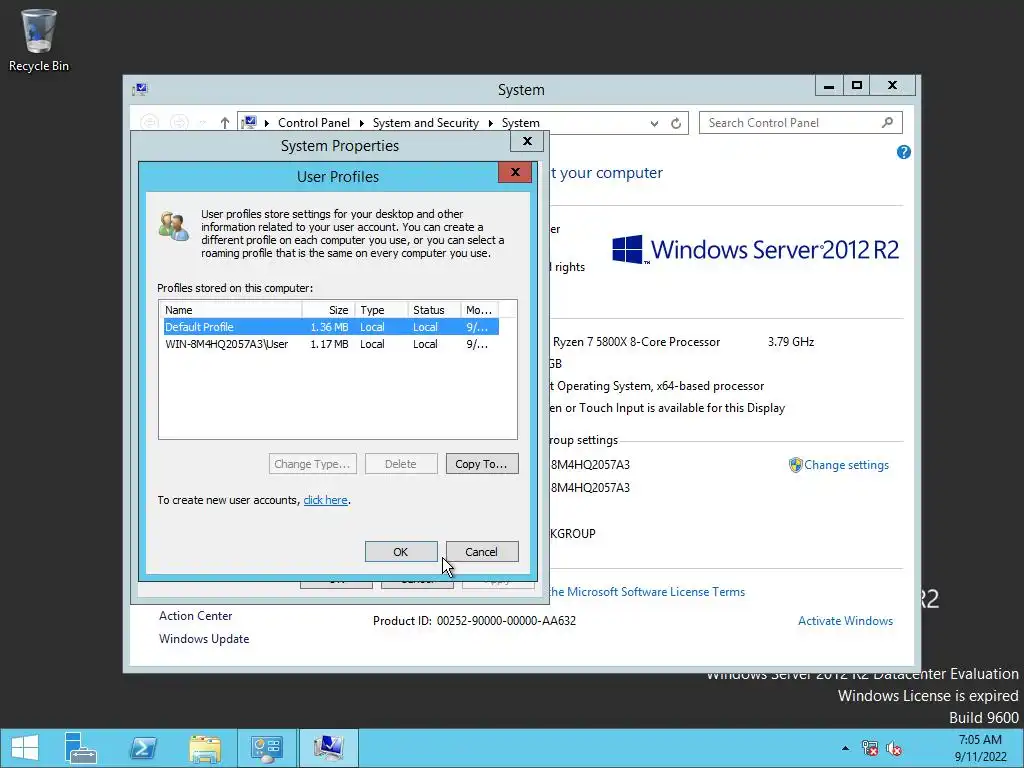Click Change settings link
Viewport: 1024px width, 768px height.
point(846,465)
